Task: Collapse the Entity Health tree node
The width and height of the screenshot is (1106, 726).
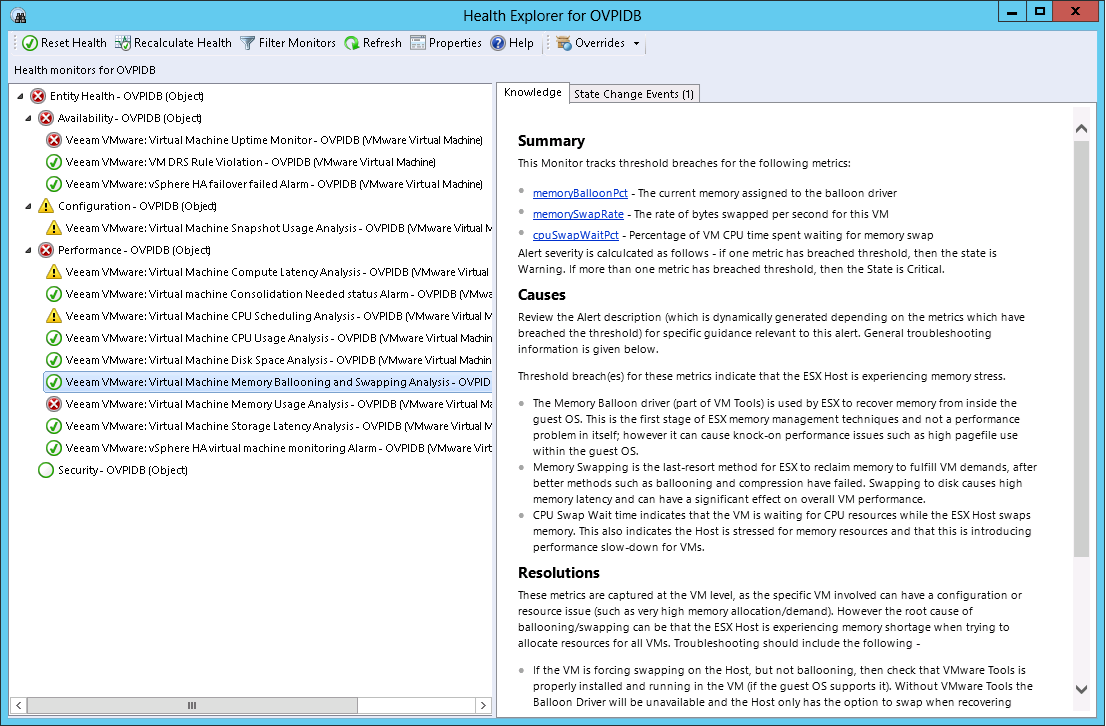Action: 20,96
